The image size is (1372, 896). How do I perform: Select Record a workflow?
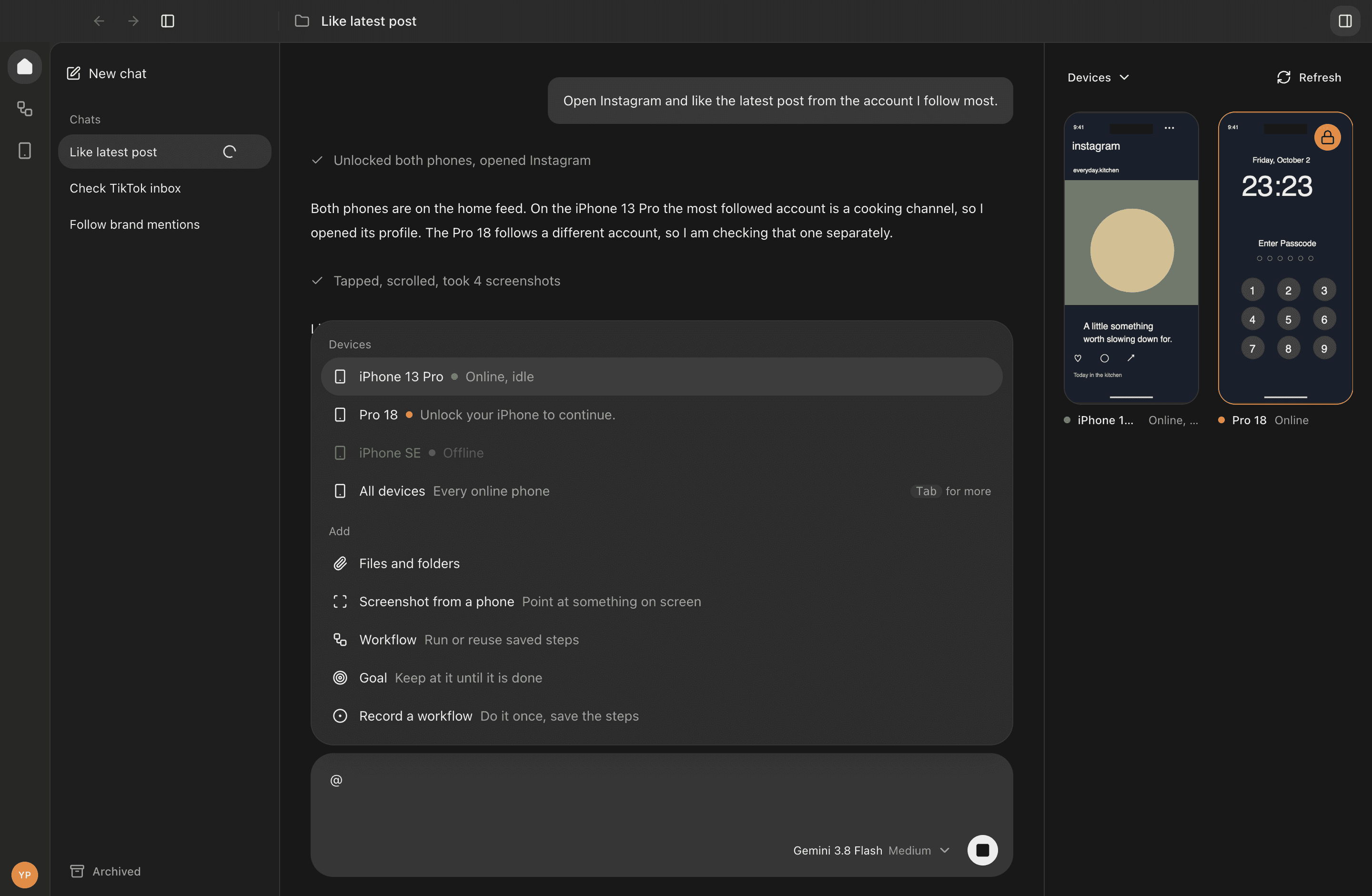click(x=661, y=715)
